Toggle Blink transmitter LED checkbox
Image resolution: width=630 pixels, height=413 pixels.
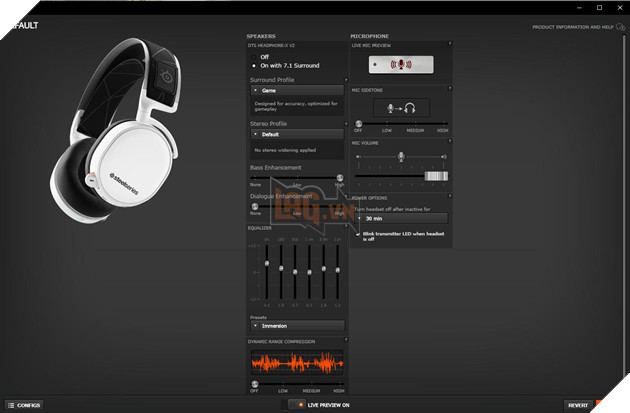(358, 234)
